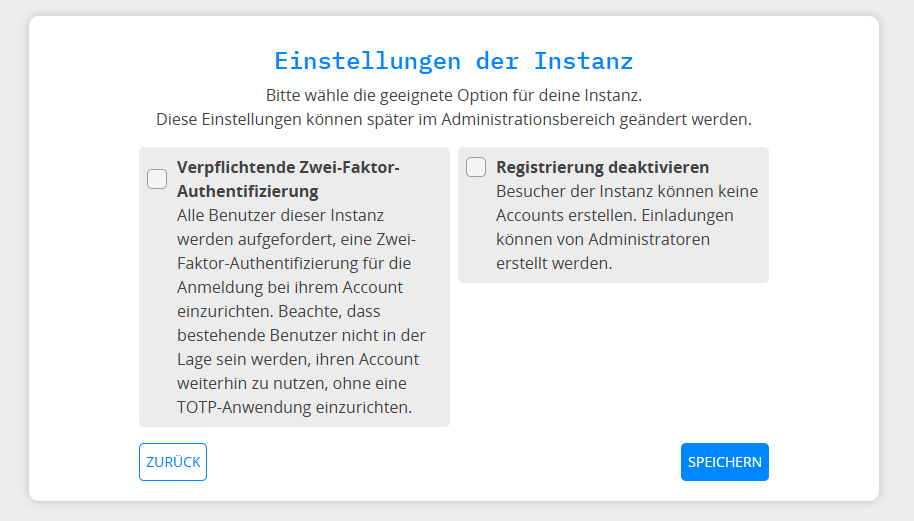Click 'Accounts erstellen' in the registration description

pyautogui.click(x=565, y=215)
